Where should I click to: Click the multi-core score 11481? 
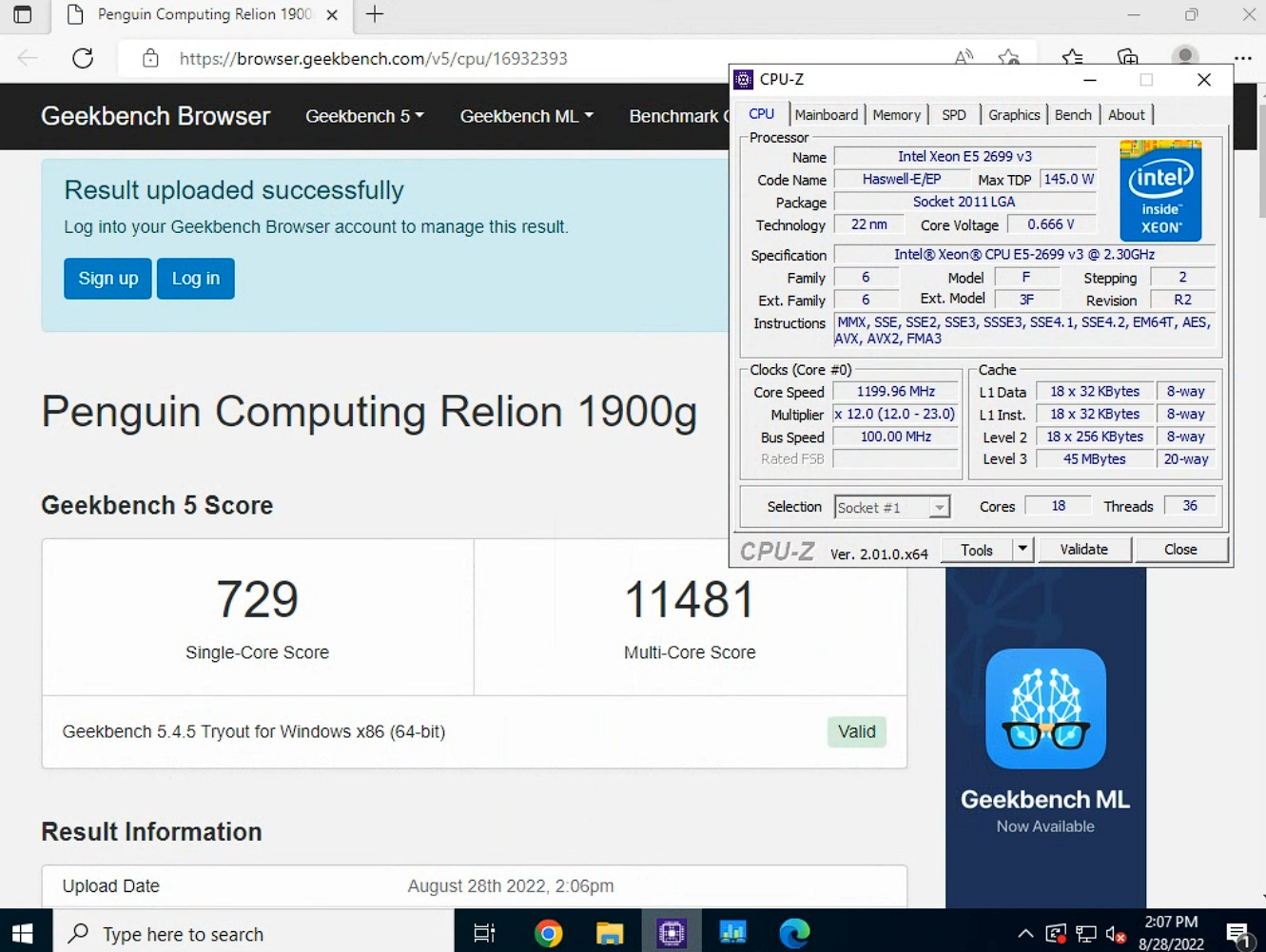[690, 599]
